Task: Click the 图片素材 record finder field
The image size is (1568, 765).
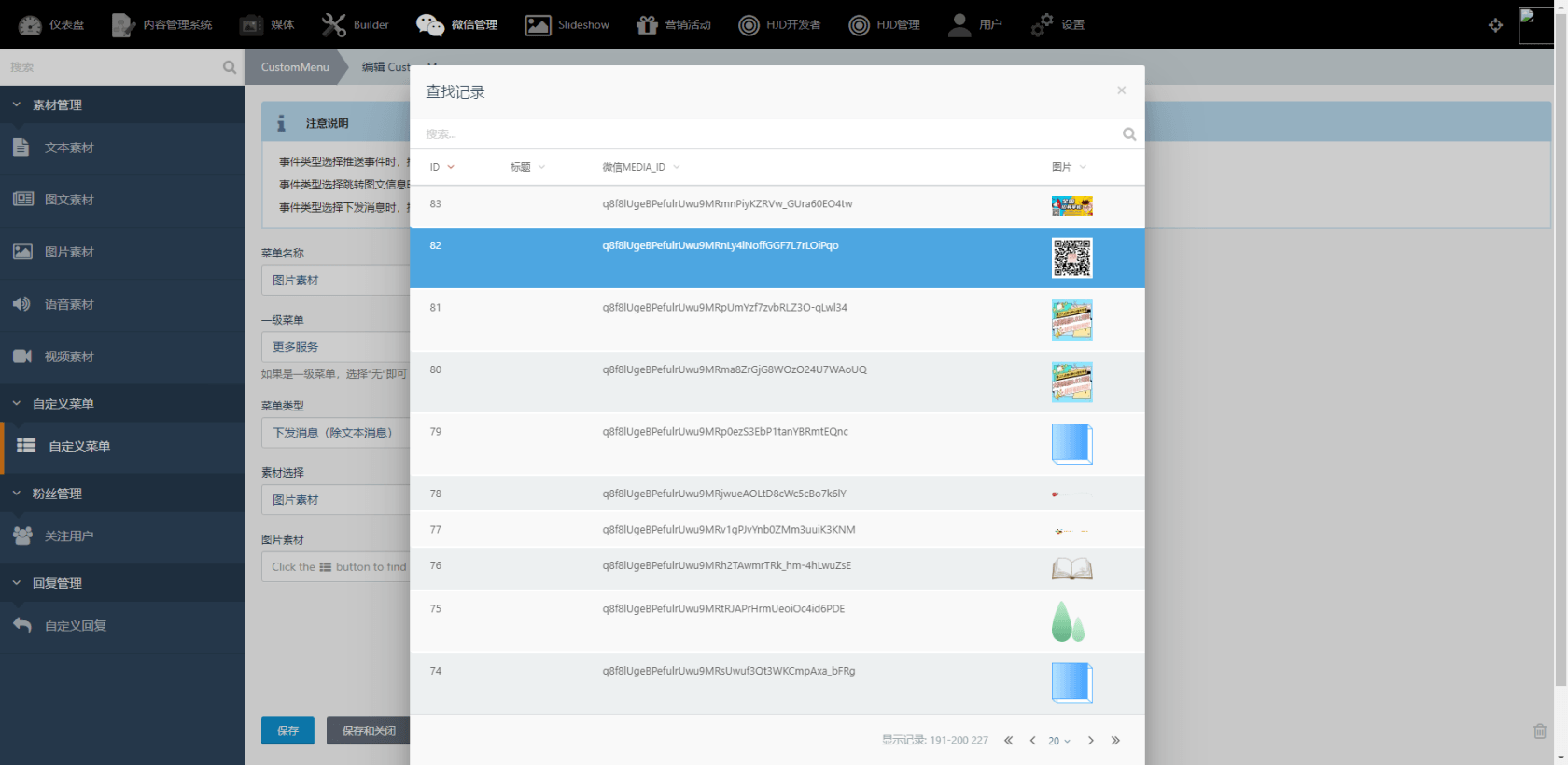Action: [335, 566]
